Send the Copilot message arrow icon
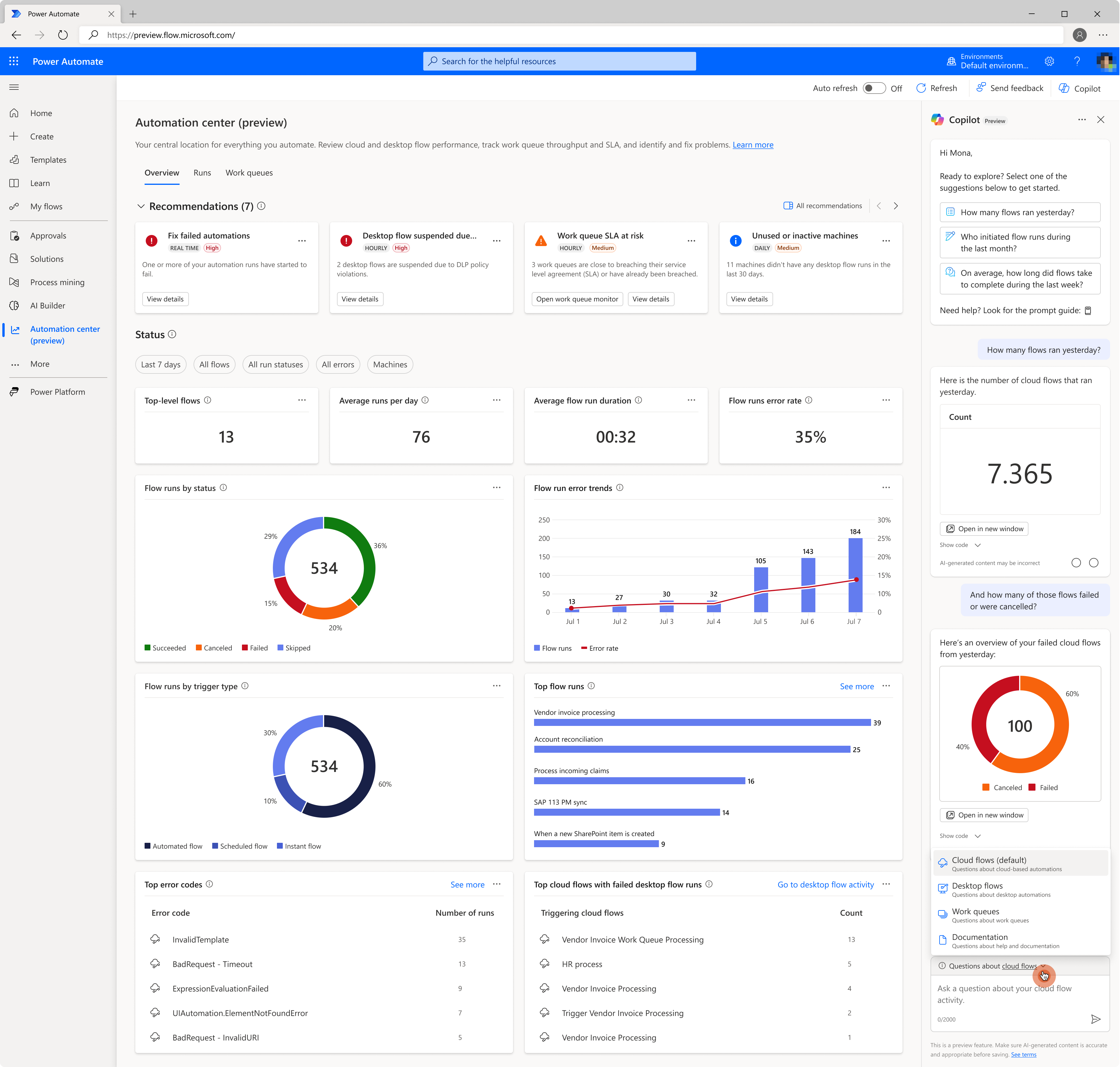Viewport: 1120px width, 1067px height. click(x=1096, y=1019)
